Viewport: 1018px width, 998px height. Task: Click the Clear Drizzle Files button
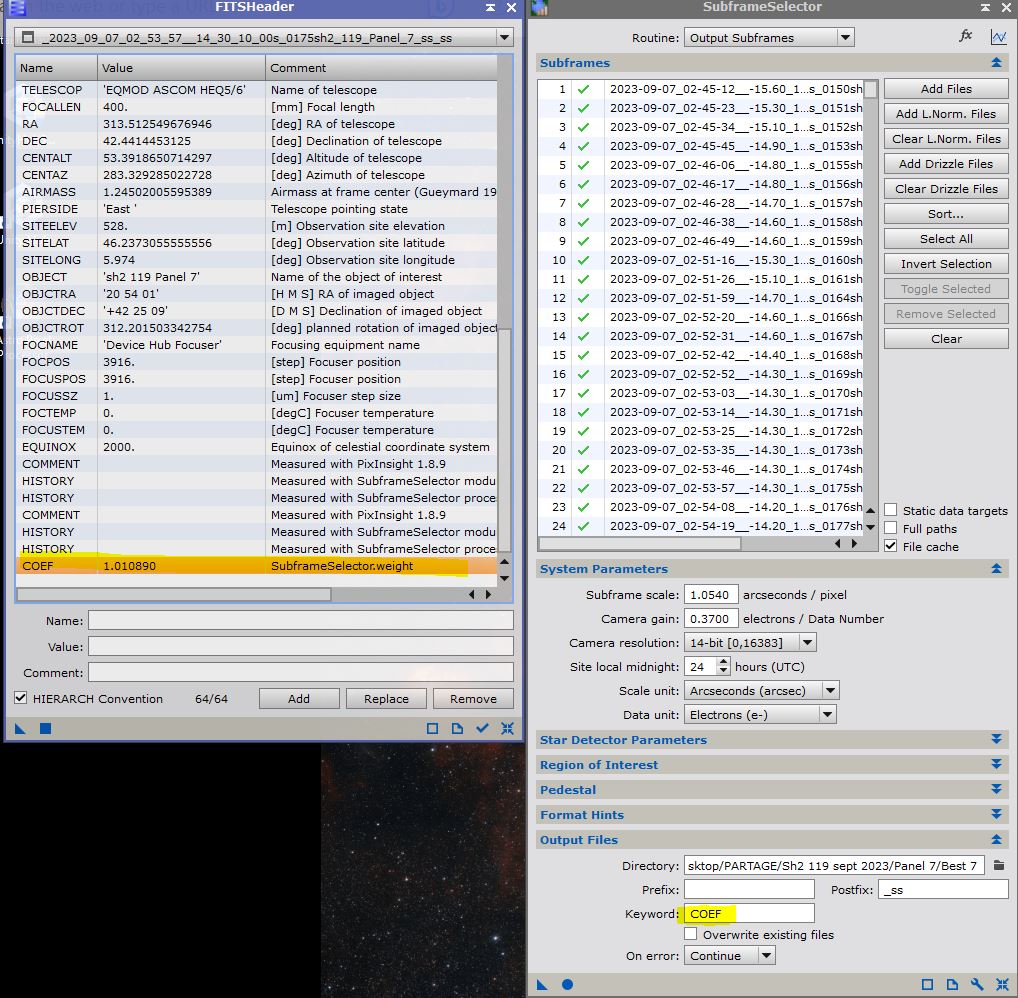click(946, 189)
